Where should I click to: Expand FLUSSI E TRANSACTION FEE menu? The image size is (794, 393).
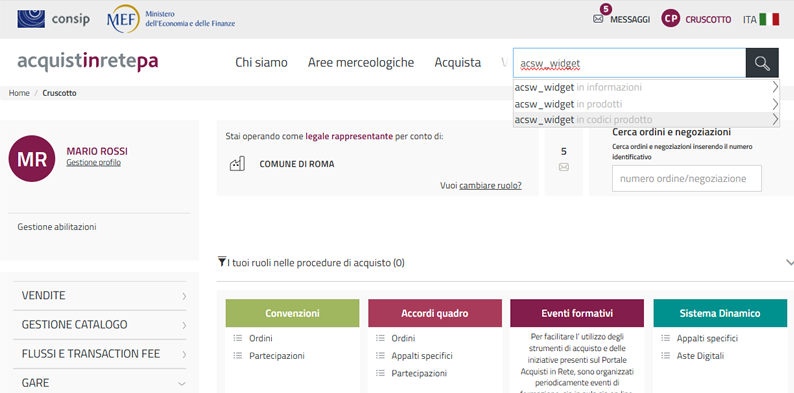point(100,353)
